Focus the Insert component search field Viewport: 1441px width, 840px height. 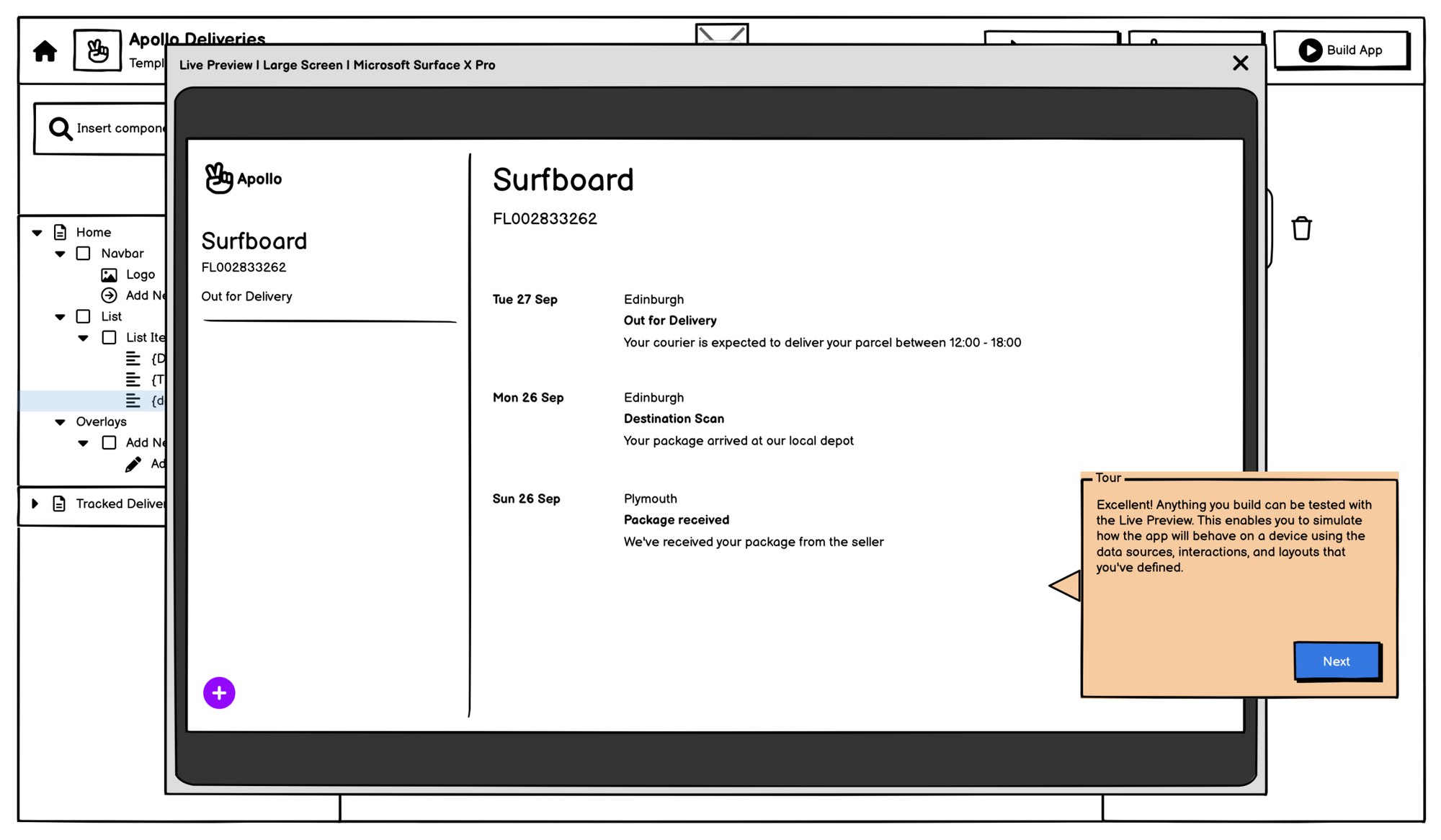tap(101, 128)
